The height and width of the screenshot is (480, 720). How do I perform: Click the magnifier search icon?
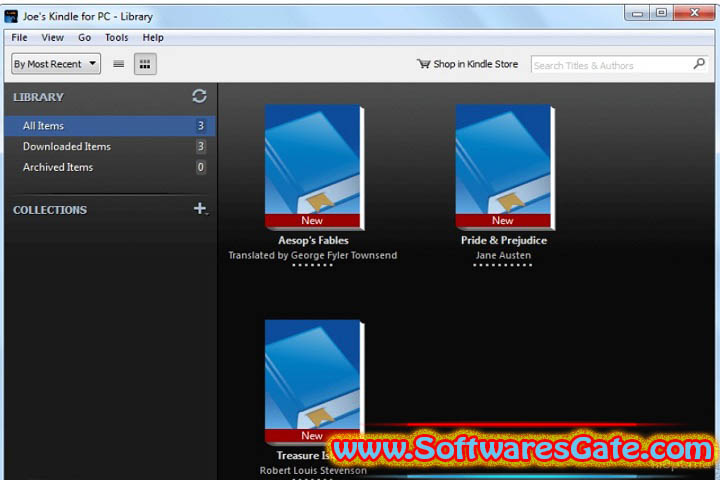699,64
